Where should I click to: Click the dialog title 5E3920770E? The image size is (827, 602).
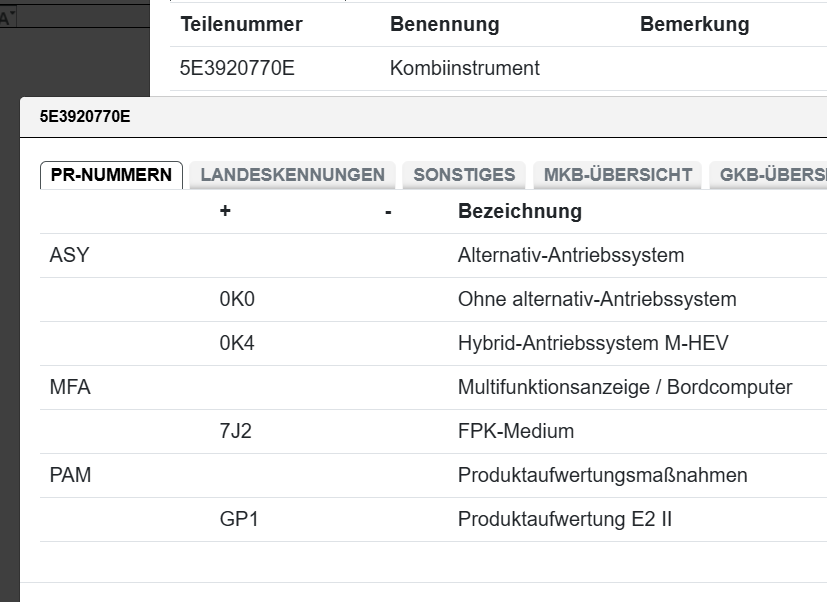85,117
